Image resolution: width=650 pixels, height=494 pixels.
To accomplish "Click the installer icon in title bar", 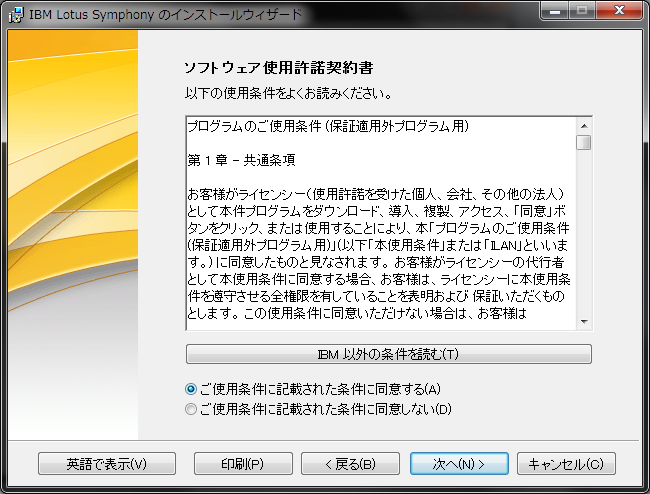I will [x=16, y=15].
